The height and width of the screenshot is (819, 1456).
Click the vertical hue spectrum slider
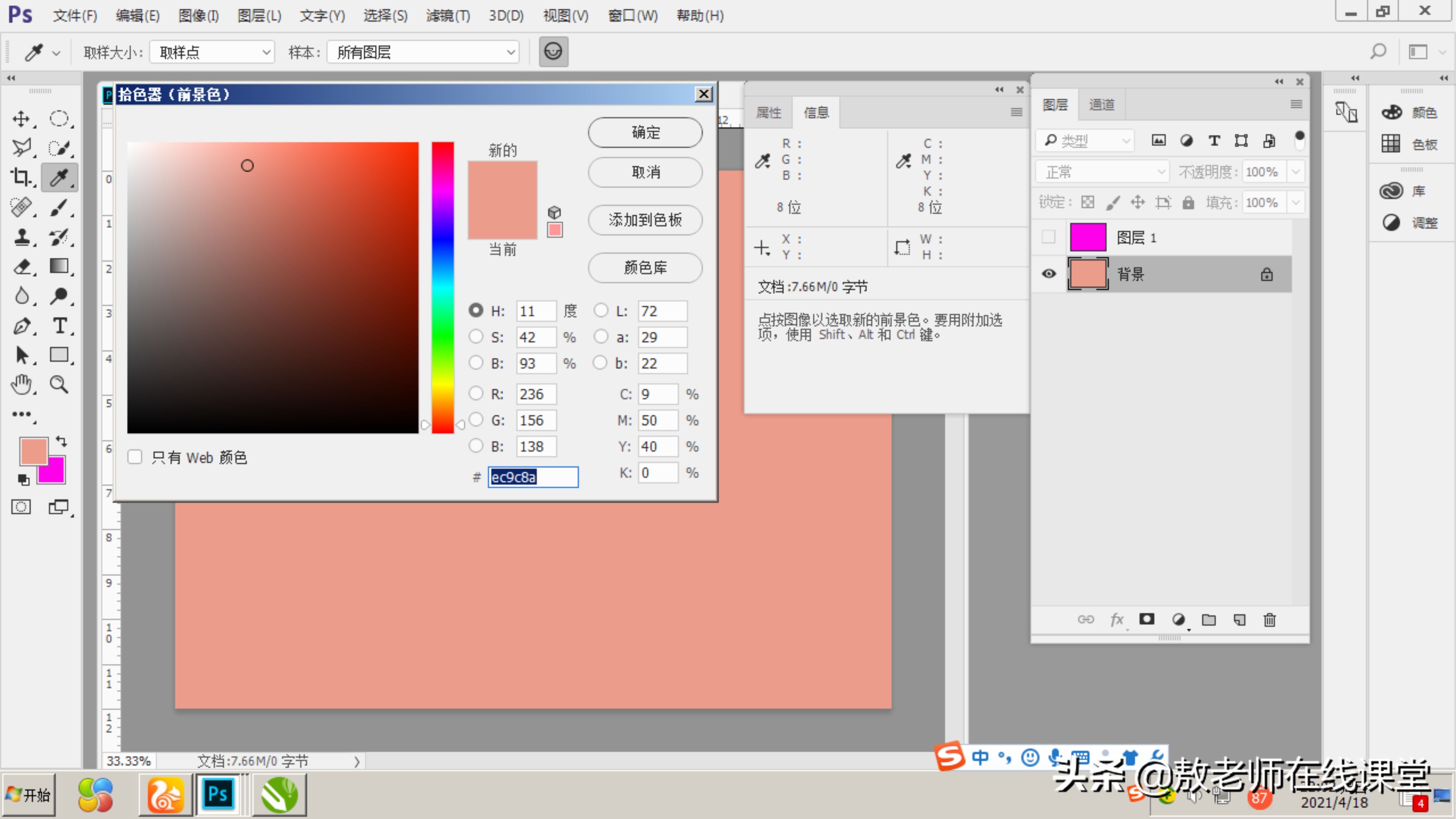coord(442,287)
